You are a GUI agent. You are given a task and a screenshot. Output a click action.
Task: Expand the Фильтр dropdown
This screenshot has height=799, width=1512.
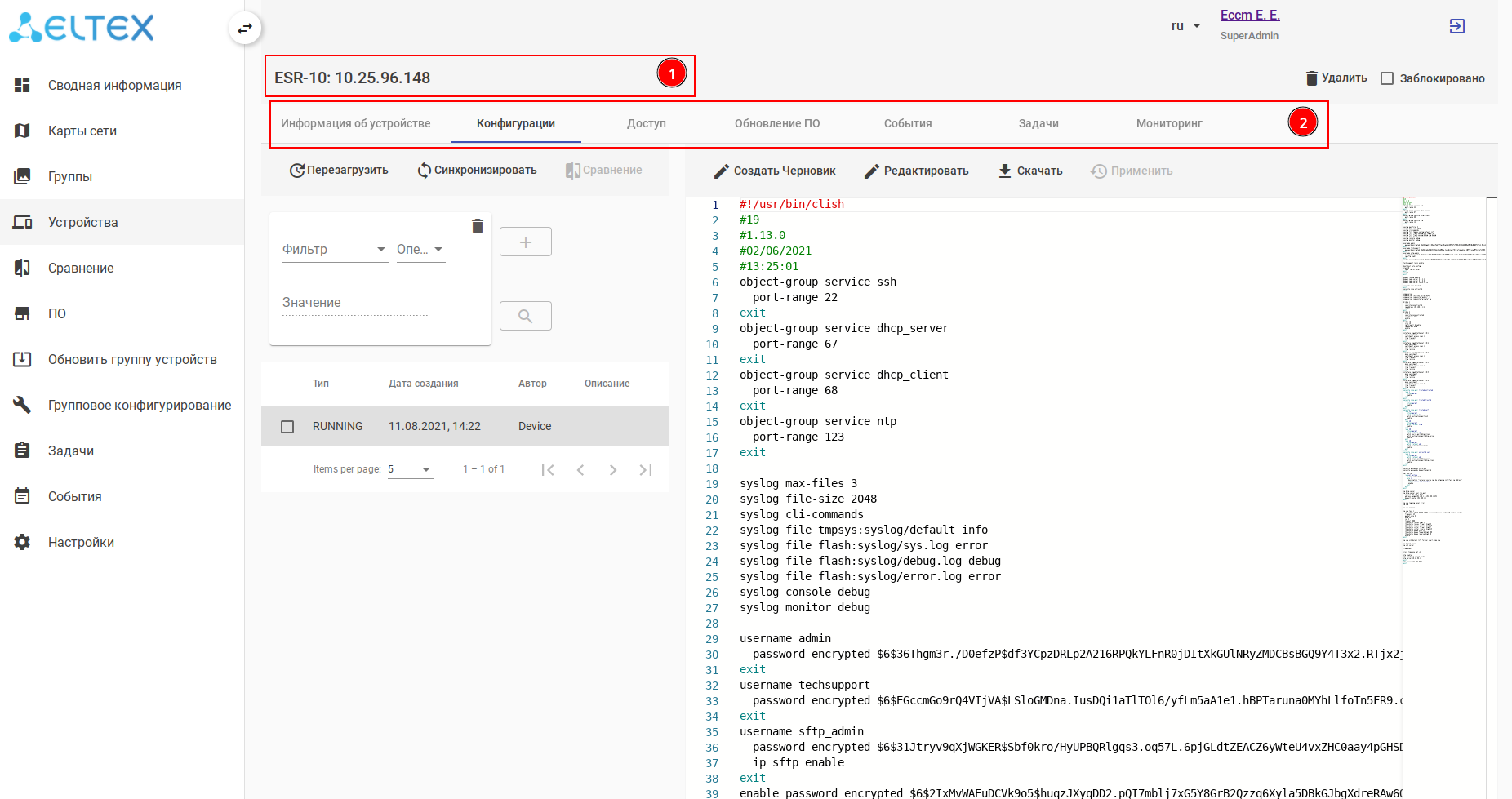(x=335, y=250)
